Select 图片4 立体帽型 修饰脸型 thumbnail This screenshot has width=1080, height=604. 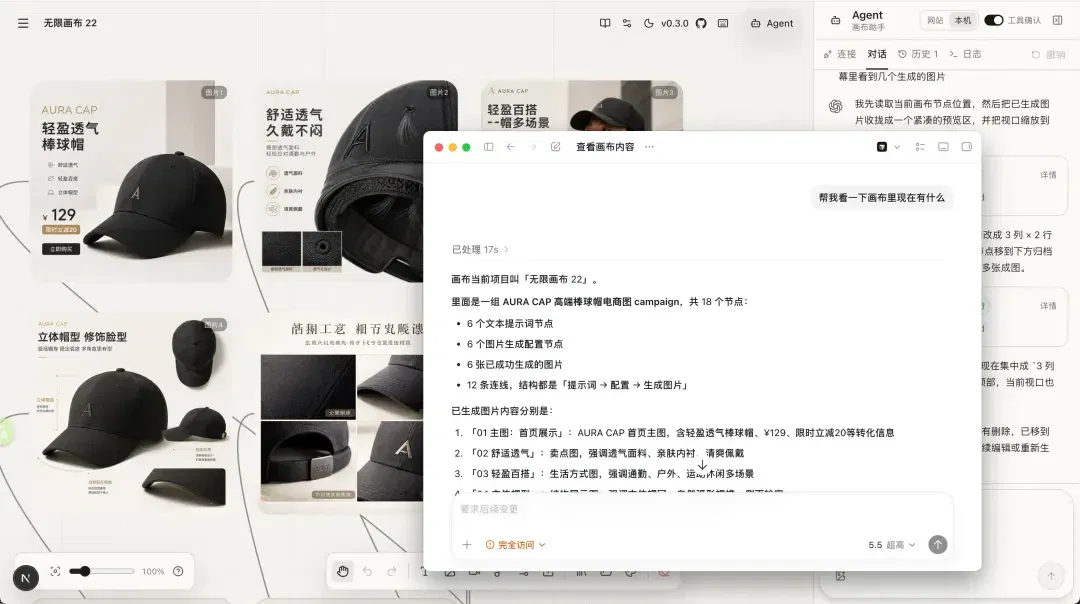(x=132, y=414)
